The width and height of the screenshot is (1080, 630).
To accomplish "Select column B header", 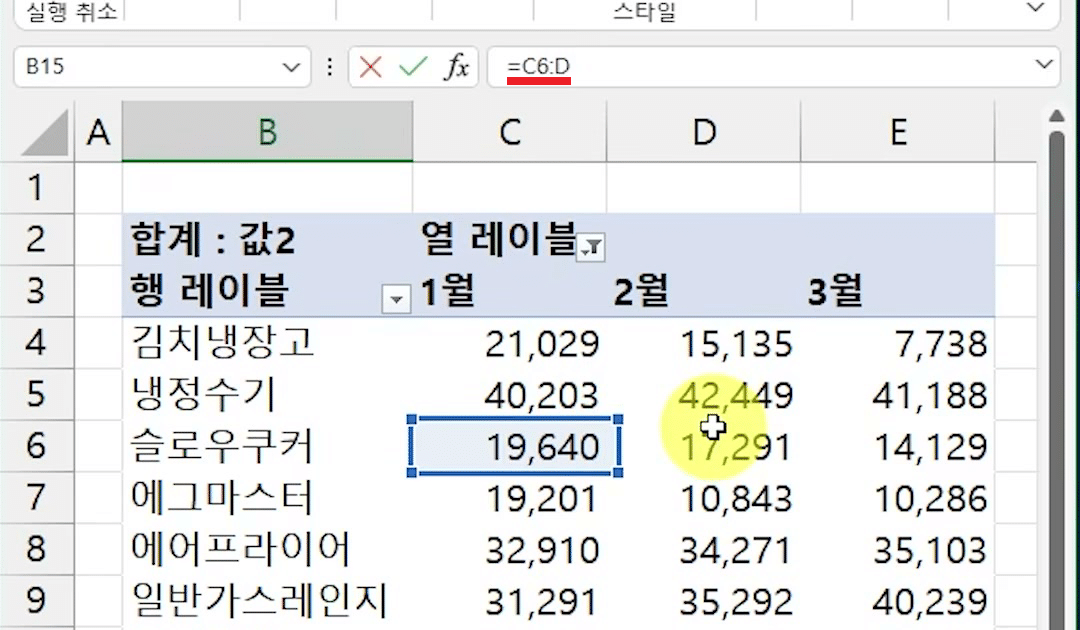I will (x=267, y=132).
